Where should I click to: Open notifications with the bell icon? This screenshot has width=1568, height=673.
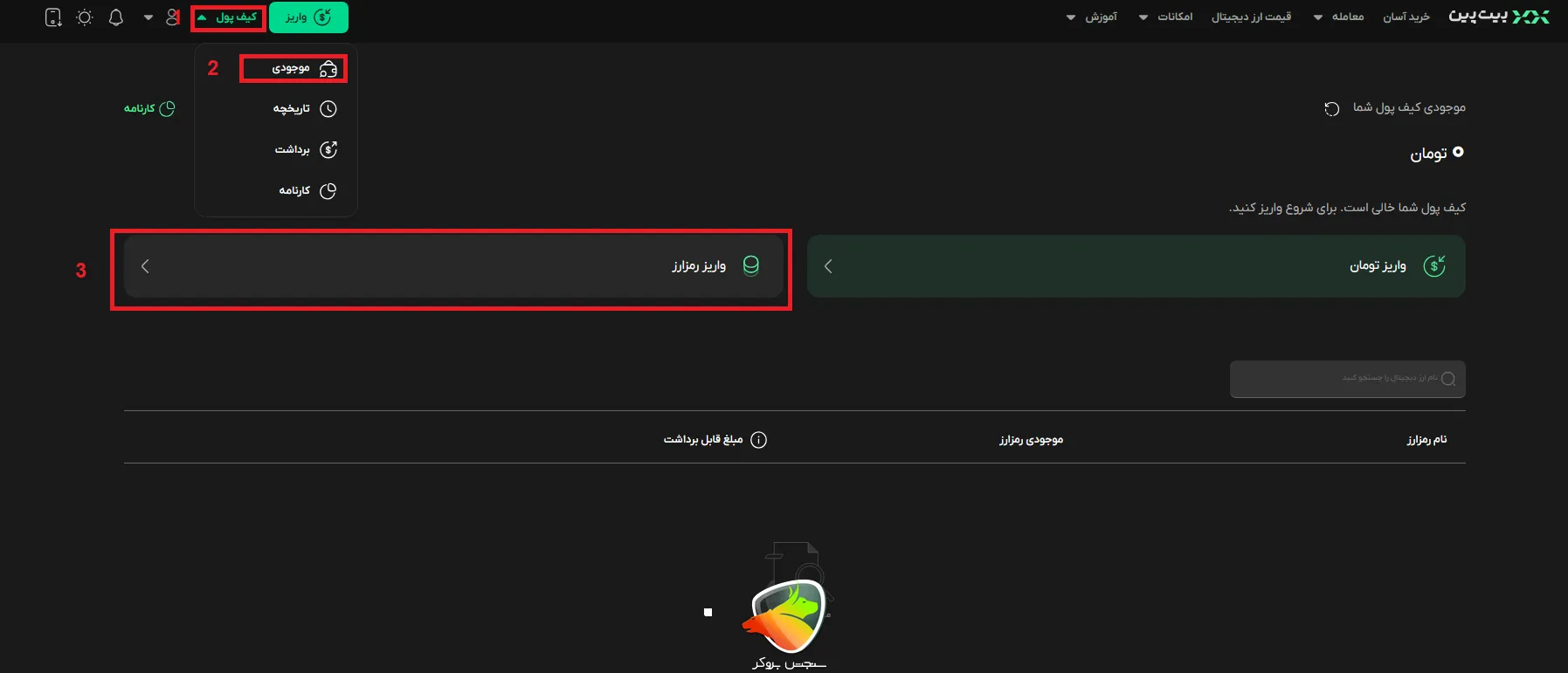coord(115,17)
